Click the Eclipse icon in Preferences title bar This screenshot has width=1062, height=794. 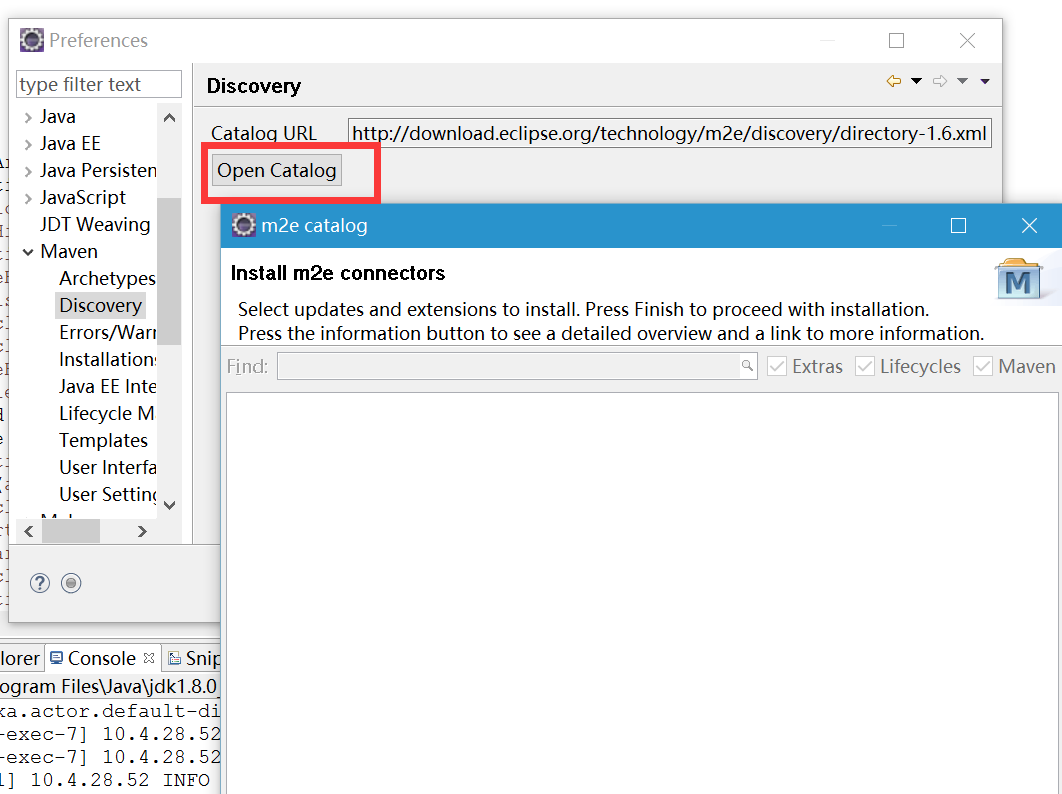pyautogui.click(x=31, y=40)
